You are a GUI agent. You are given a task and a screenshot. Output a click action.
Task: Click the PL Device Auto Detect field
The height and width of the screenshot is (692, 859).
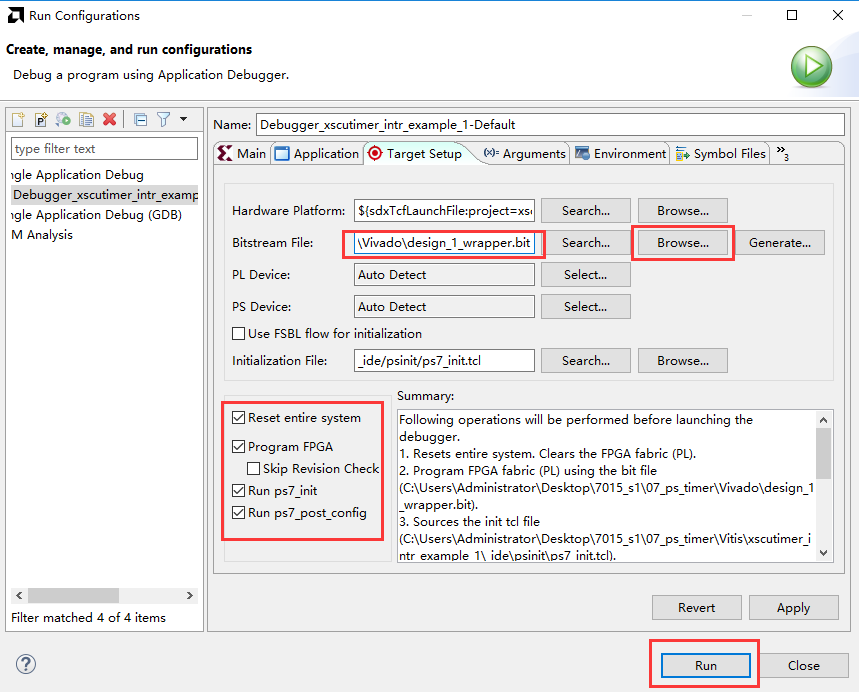[x=444, y=274]
